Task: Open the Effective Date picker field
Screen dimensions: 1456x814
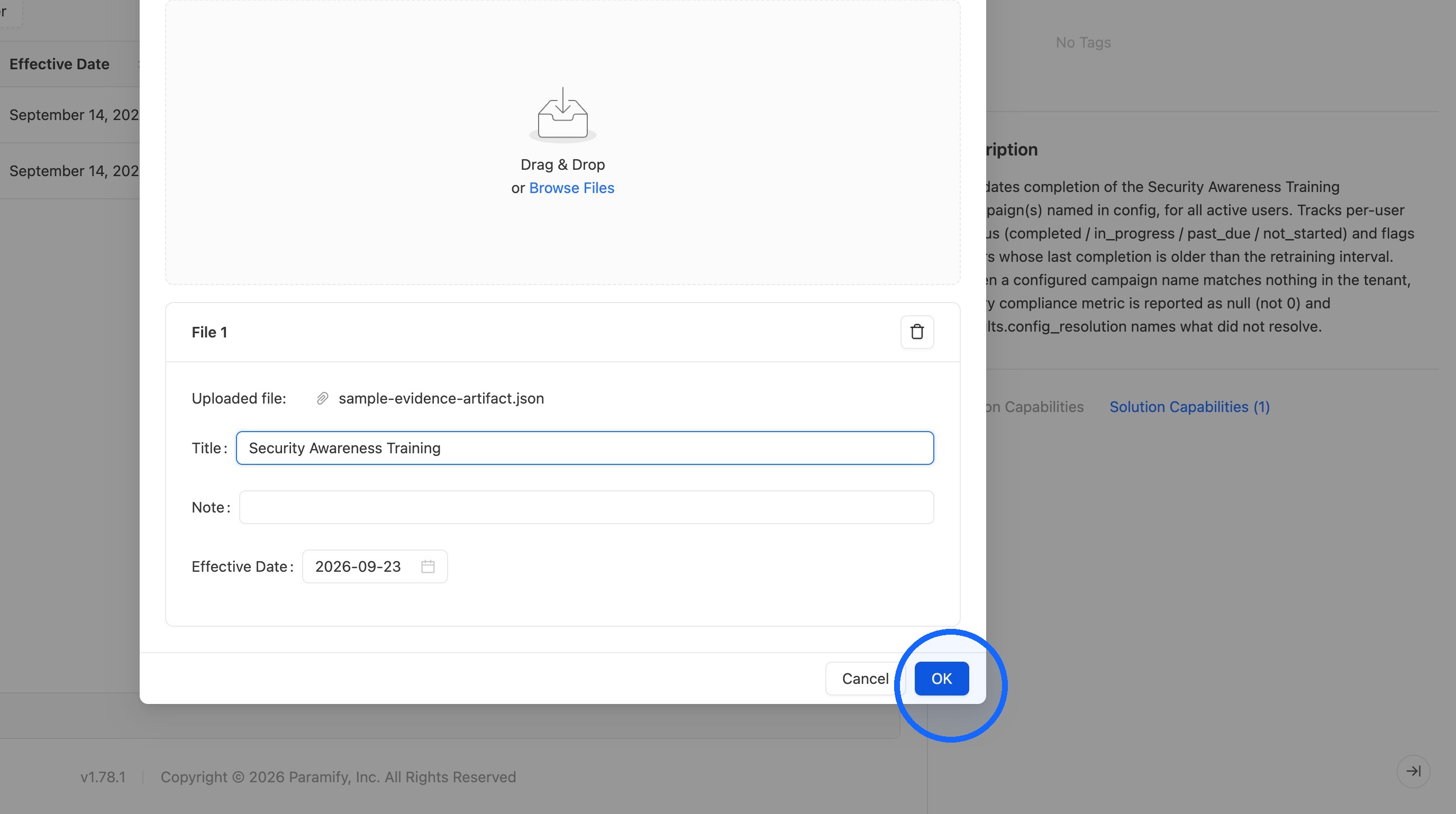Action: (375, 566)
